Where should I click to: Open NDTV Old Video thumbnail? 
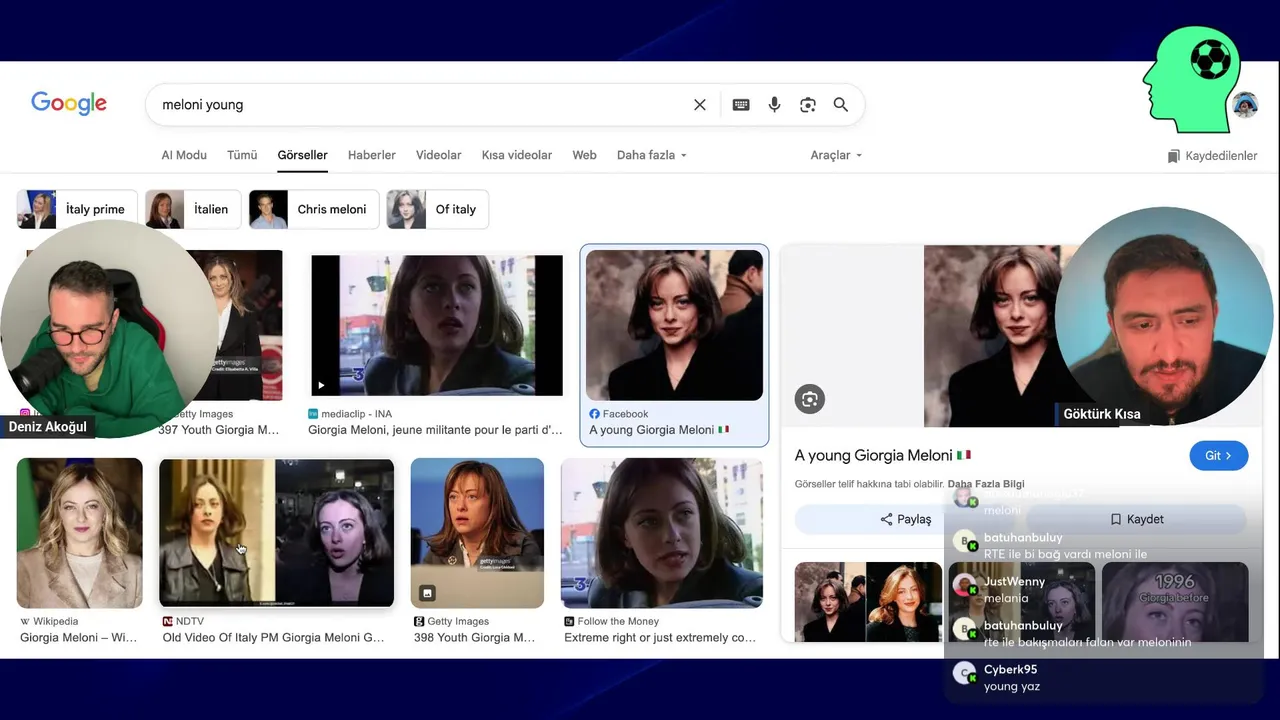point(277,533)
